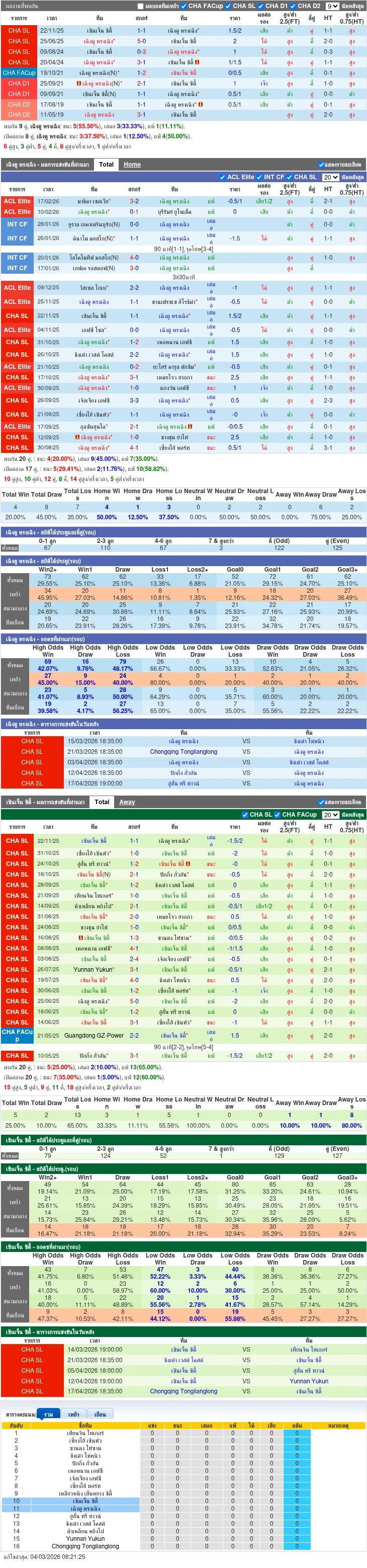Open Yunnan Yukun in 12/04/2026 upcoming fixture
367x1568 pixels.
pos(309,1381)
